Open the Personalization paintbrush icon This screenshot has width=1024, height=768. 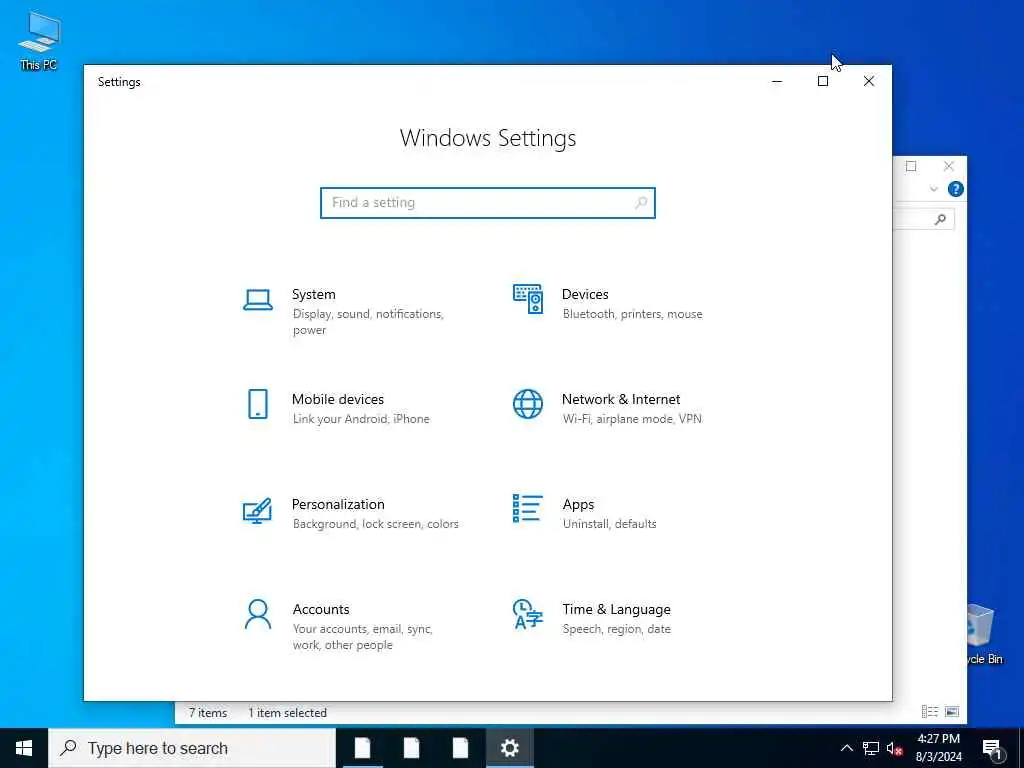[x=257, y=511]
